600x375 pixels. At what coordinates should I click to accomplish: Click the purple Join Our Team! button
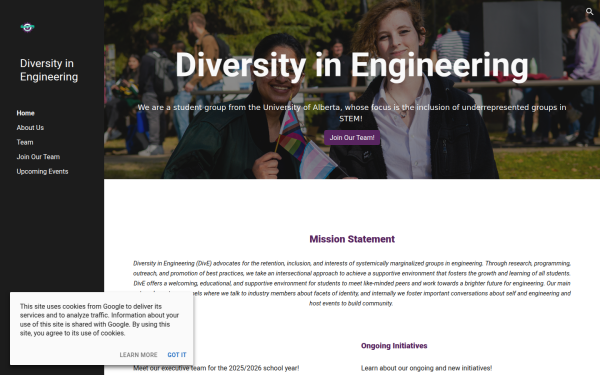click(352, 137)
